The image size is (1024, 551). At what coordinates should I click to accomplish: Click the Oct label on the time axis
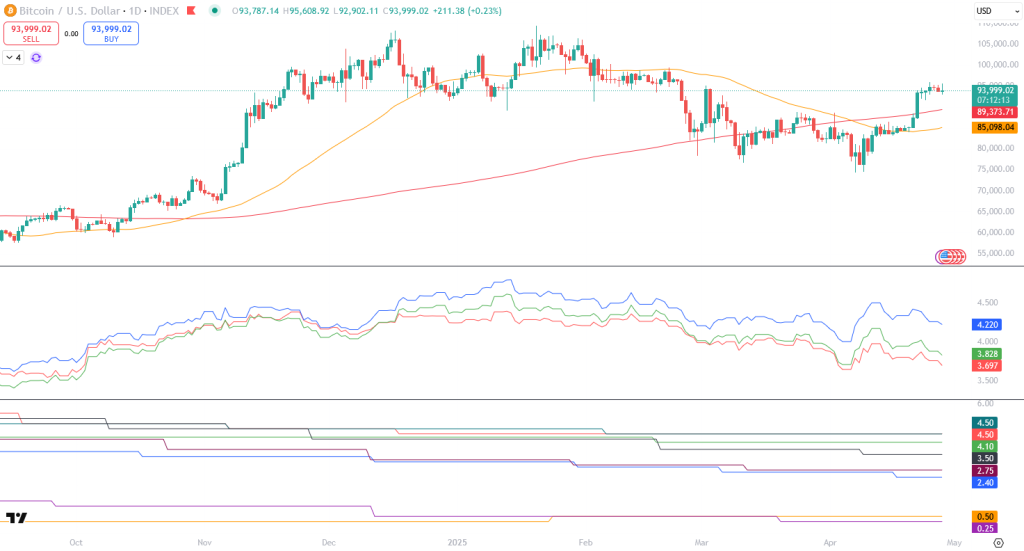(x=76, y=543)
